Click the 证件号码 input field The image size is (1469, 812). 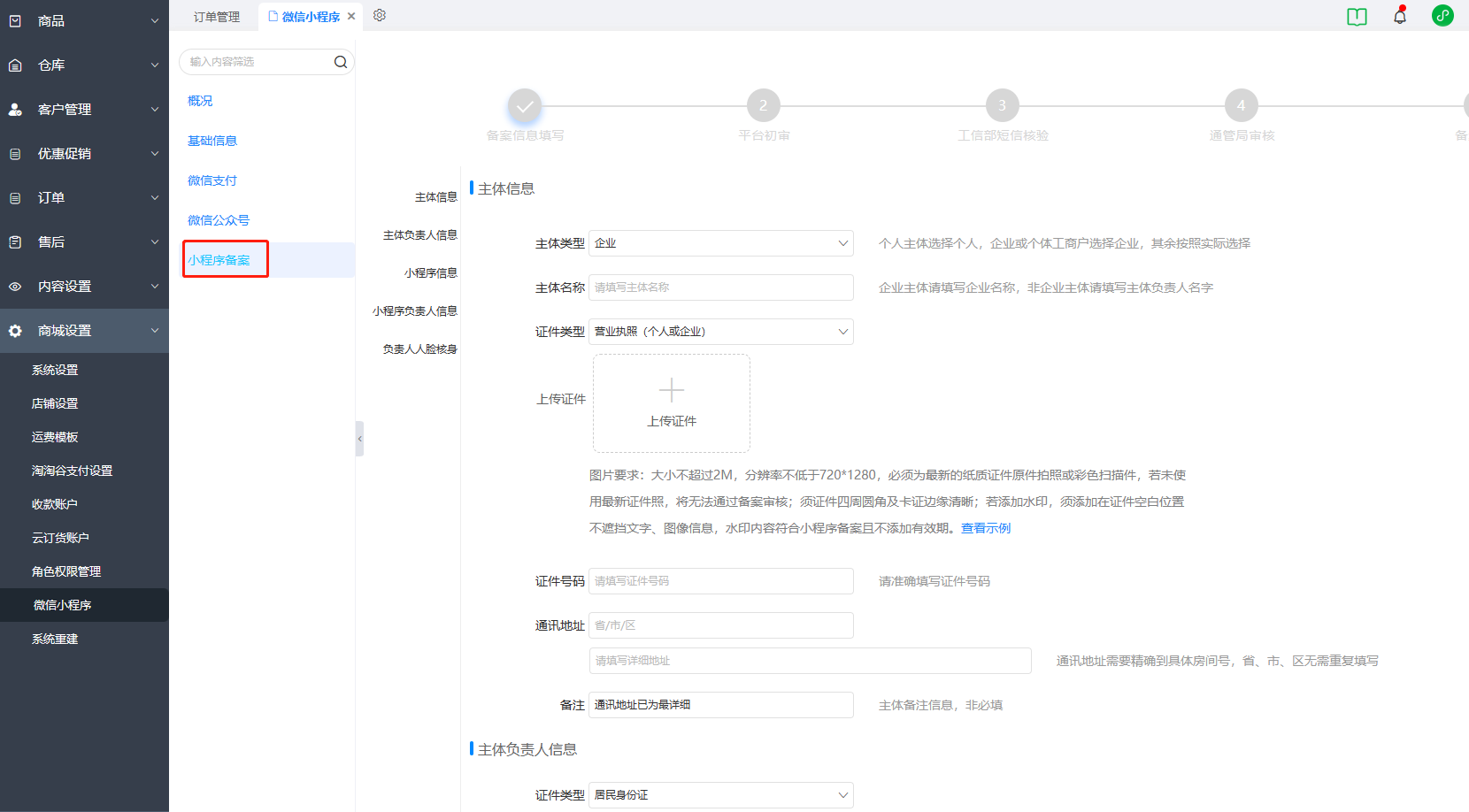point(721,581)
